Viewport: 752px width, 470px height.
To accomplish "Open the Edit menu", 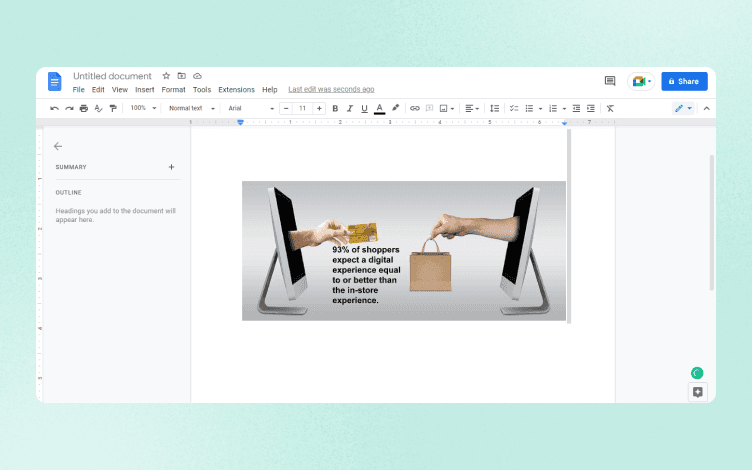I will [x=98, y=90].
